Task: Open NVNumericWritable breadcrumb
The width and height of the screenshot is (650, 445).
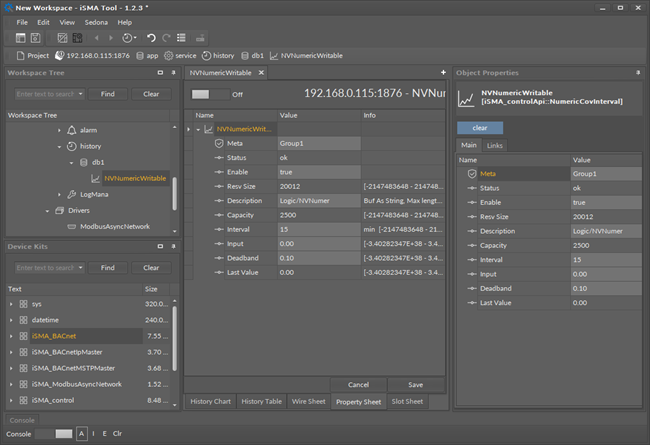Action: (x=306, y=56)
